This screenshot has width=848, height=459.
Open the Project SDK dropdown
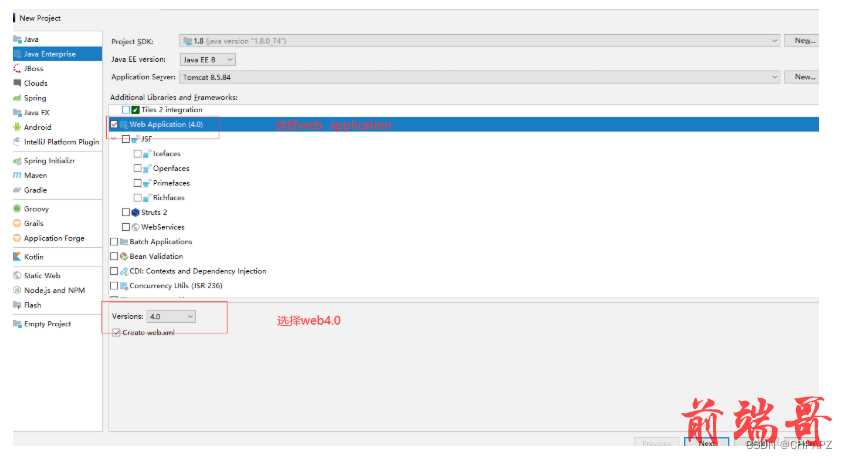point(480,41)
